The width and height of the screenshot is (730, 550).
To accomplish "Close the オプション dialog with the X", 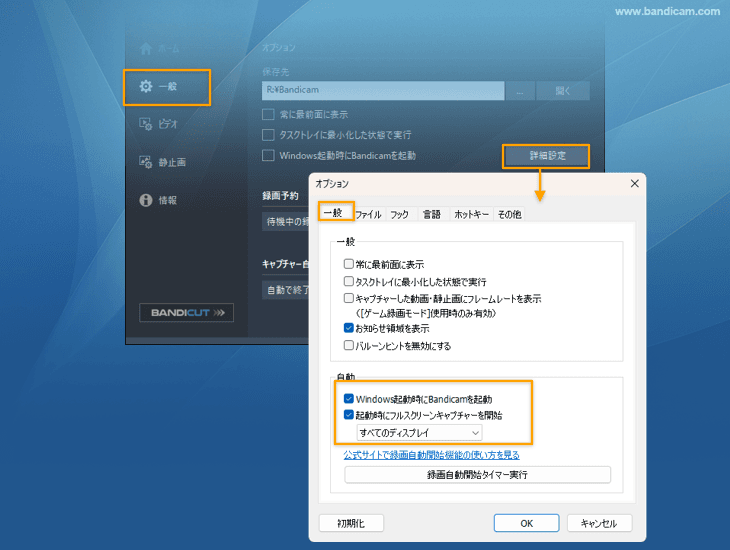I will (634, 184).
